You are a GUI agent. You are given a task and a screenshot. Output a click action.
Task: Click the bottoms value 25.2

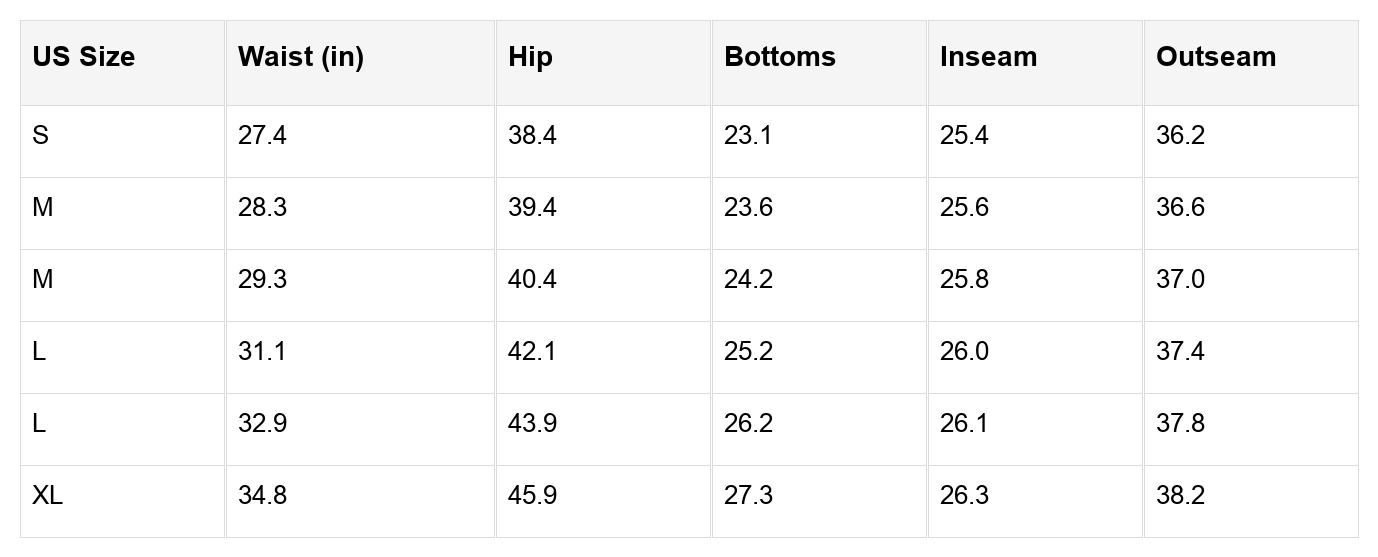pos(748,352)
